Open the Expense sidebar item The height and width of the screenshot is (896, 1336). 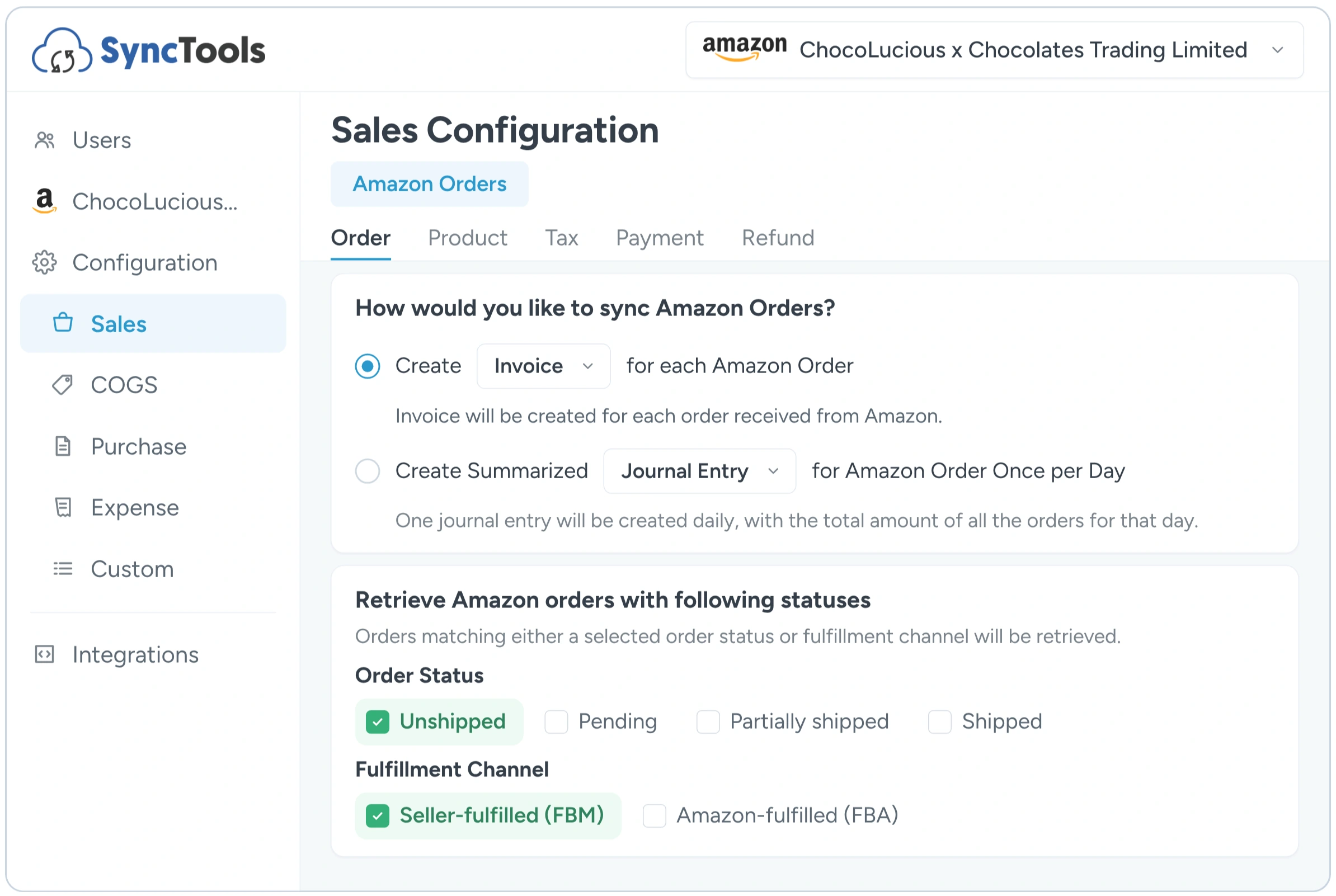pos(153,507)
